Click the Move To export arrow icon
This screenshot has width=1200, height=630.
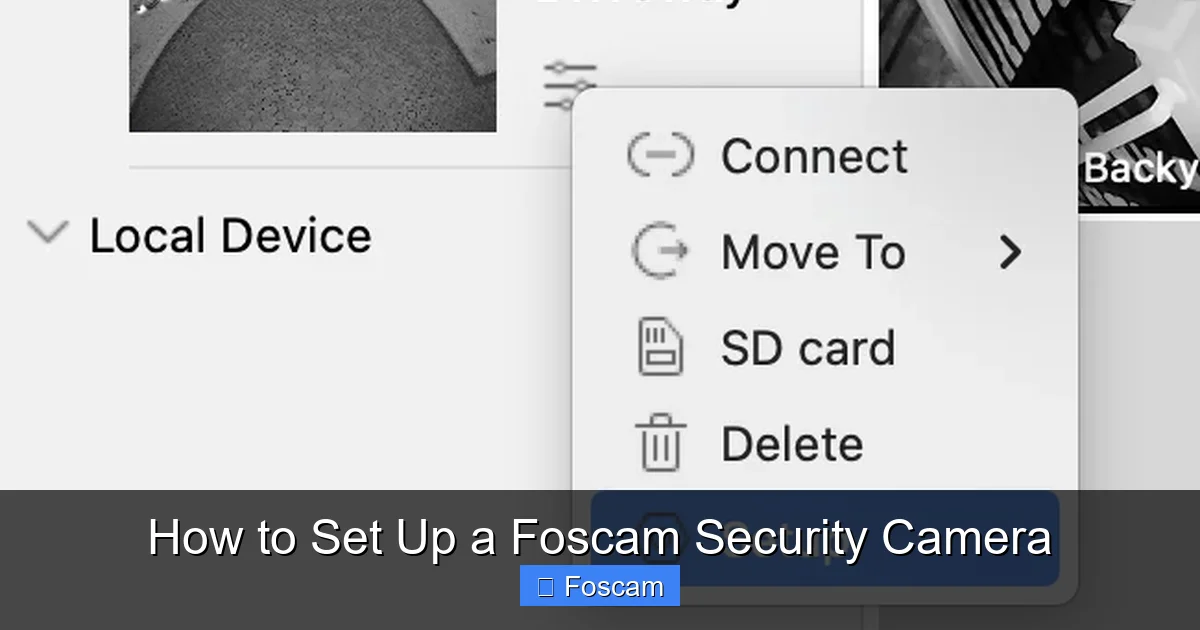660,252
